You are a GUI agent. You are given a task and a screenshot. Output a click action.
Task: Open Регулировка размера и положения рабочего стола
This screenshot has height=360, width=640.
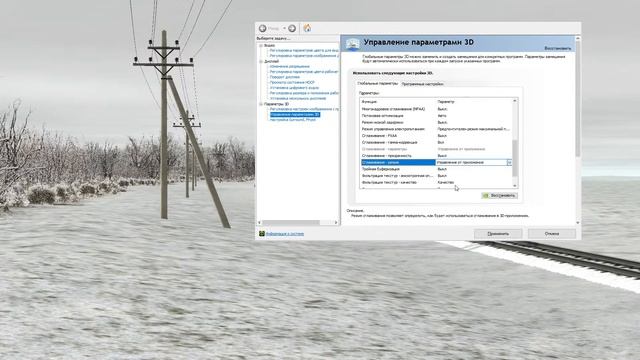coord(304,93)
